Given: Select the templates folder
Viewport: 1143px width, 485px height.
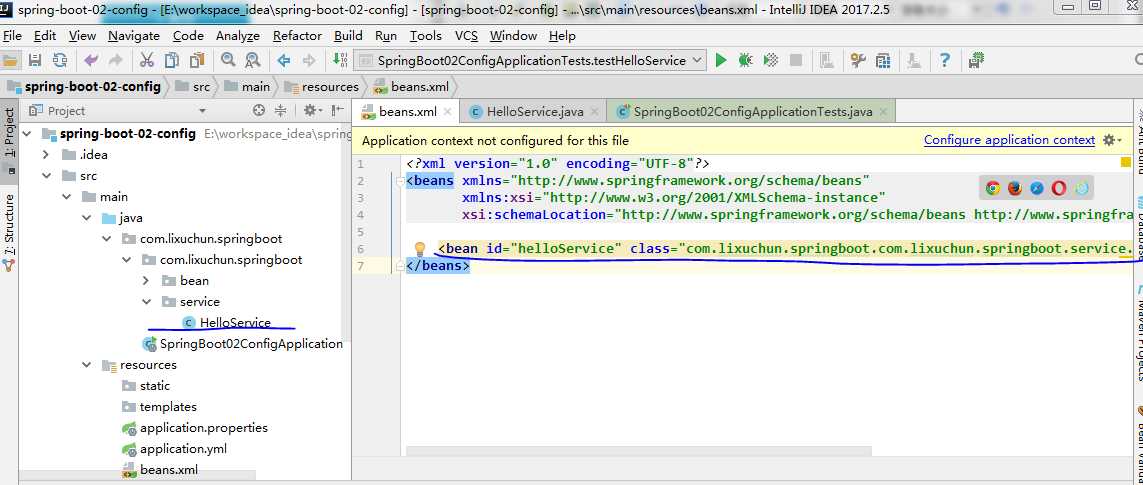Looking at the screenshot, I should [x=168, y=407].
